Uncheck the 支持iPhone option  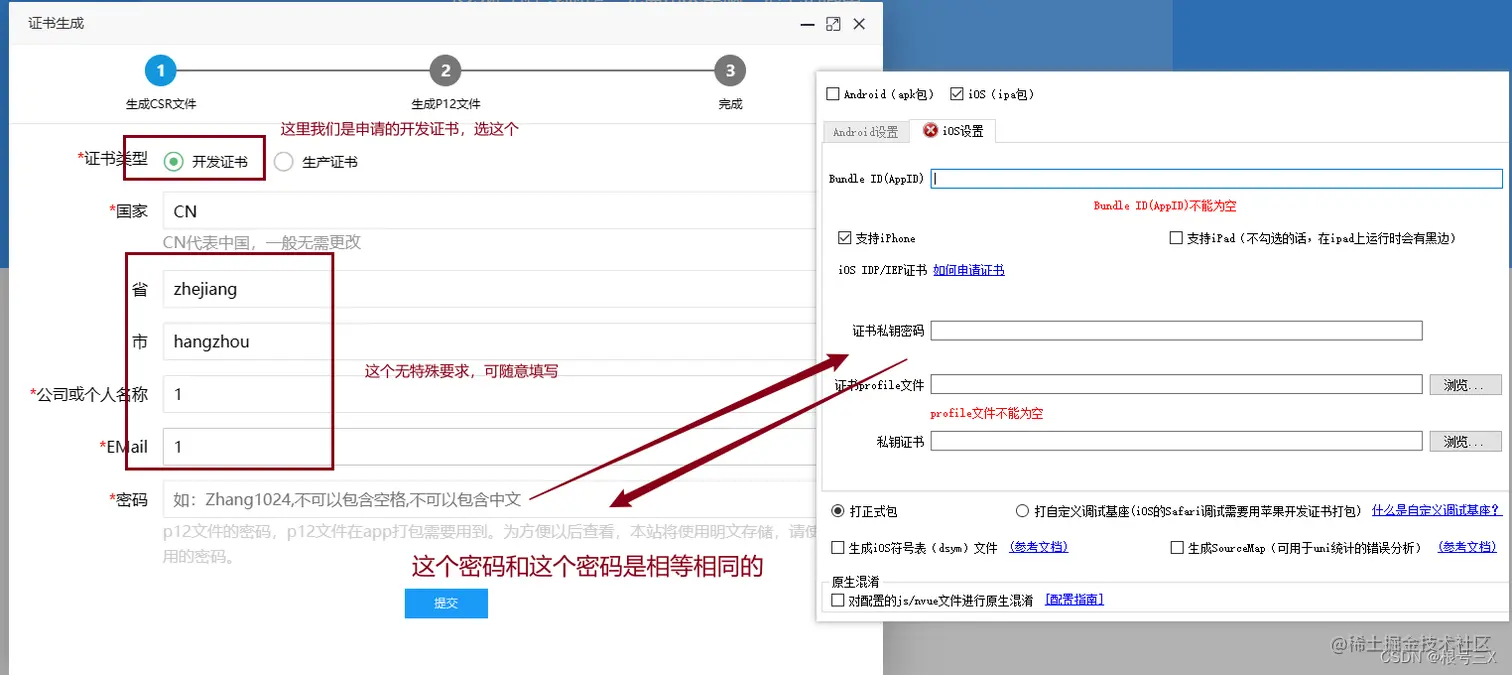click(843, 237)
